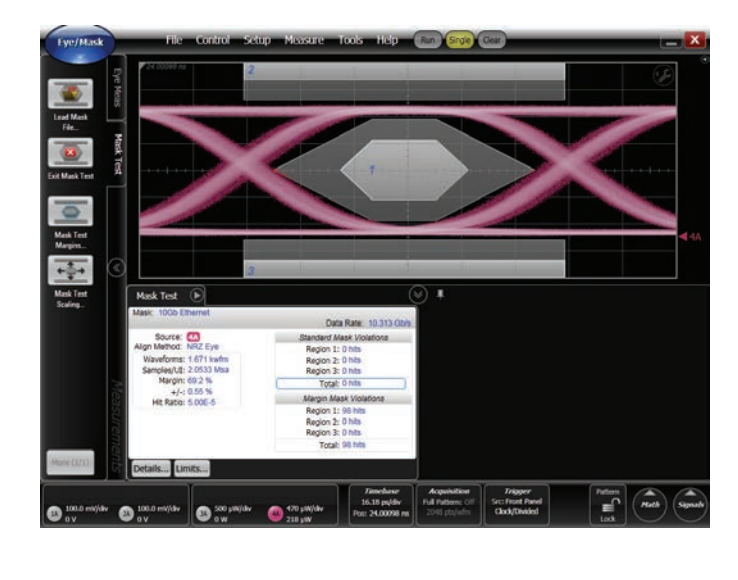Click the Single acquisition button

tap(460, 40)
